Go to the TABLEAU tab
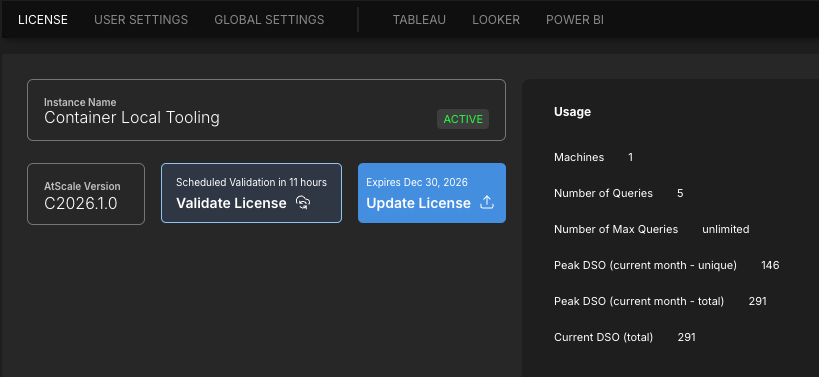This screenshot has width=819, height=377. [x=419, y=20]
